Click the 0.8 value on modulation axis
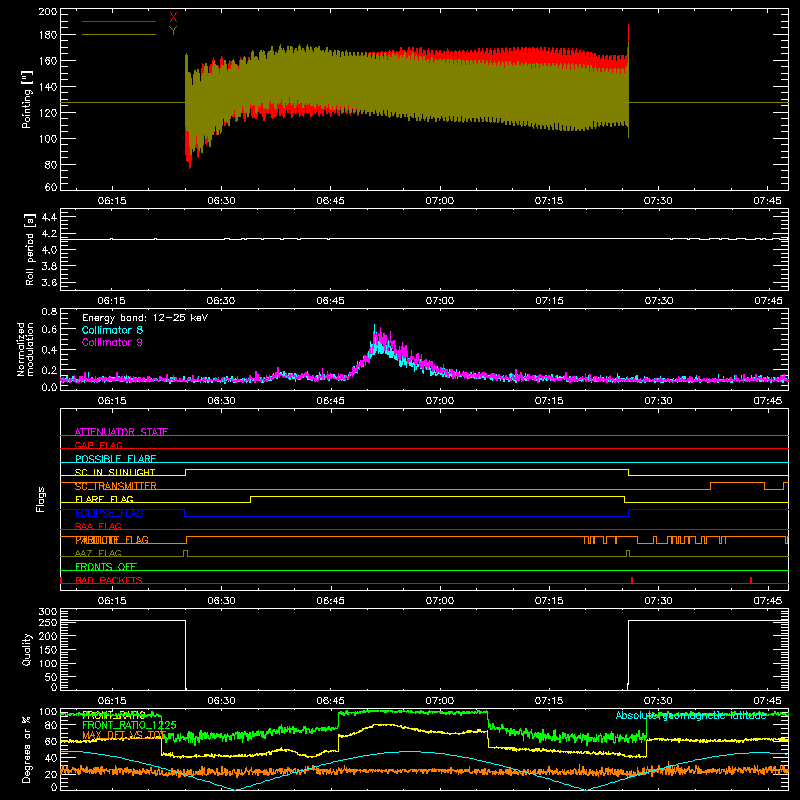The image size is (800, 800). click(49, 311)
